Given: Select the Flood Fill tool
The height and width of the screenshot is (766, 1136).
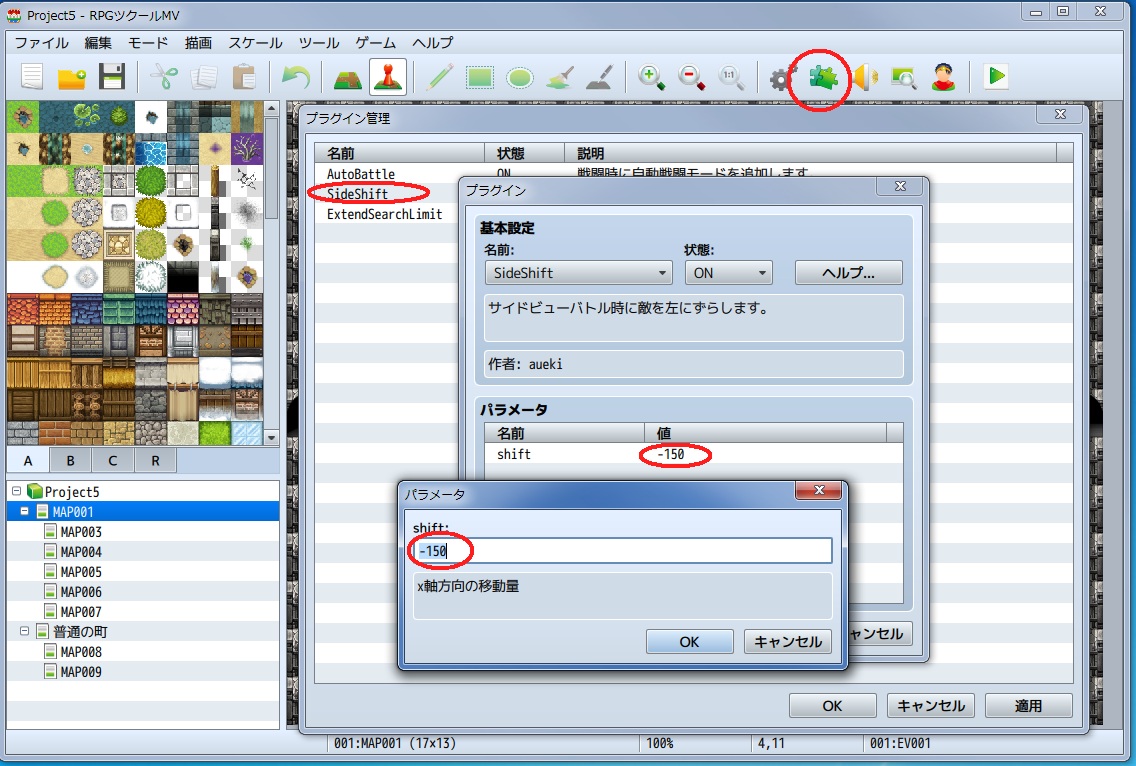Looking at the screenshot, I should click(x=559, y=77).
